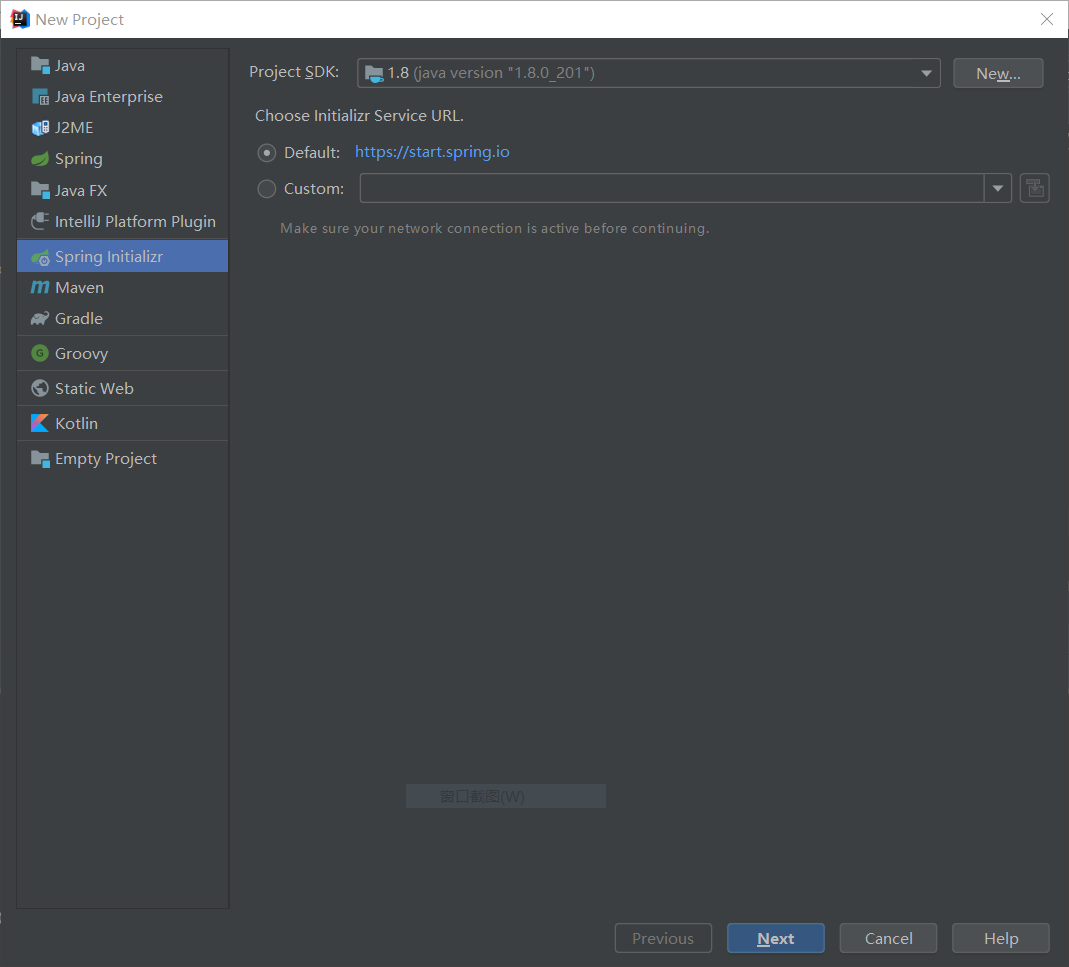Click New... to add an SDK

(x=998, y=73)
